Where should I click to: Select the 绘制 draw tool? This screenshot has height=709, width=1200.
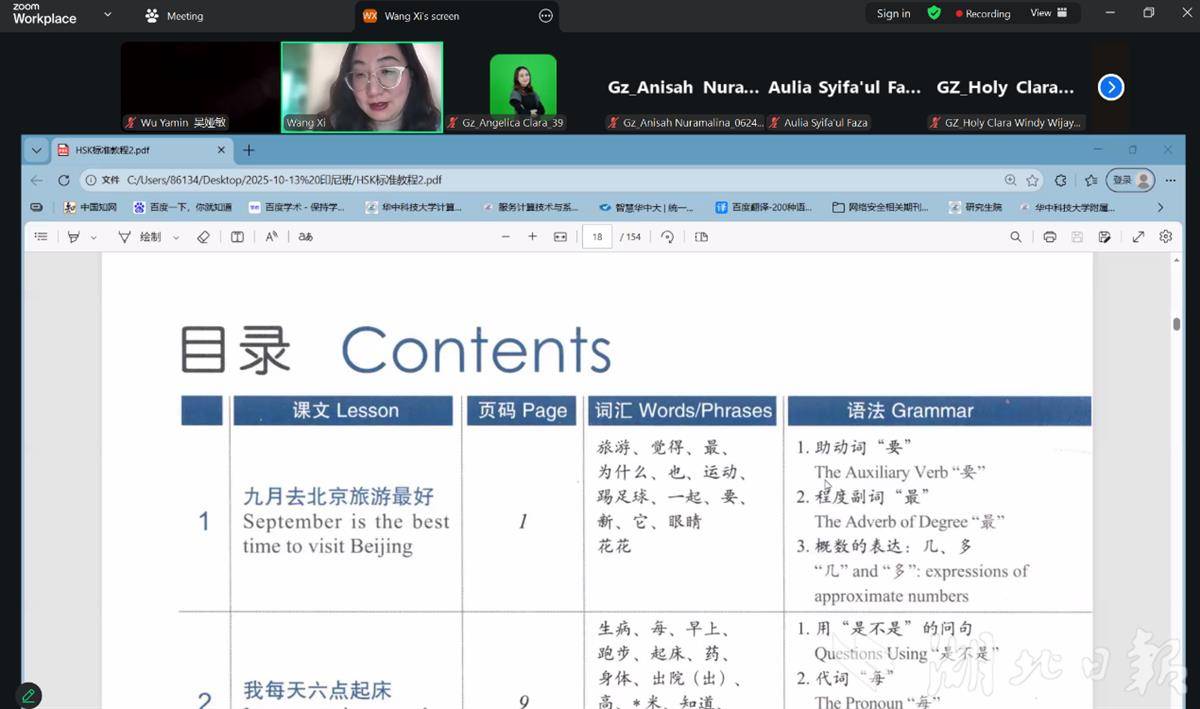[x=140, y=237]
